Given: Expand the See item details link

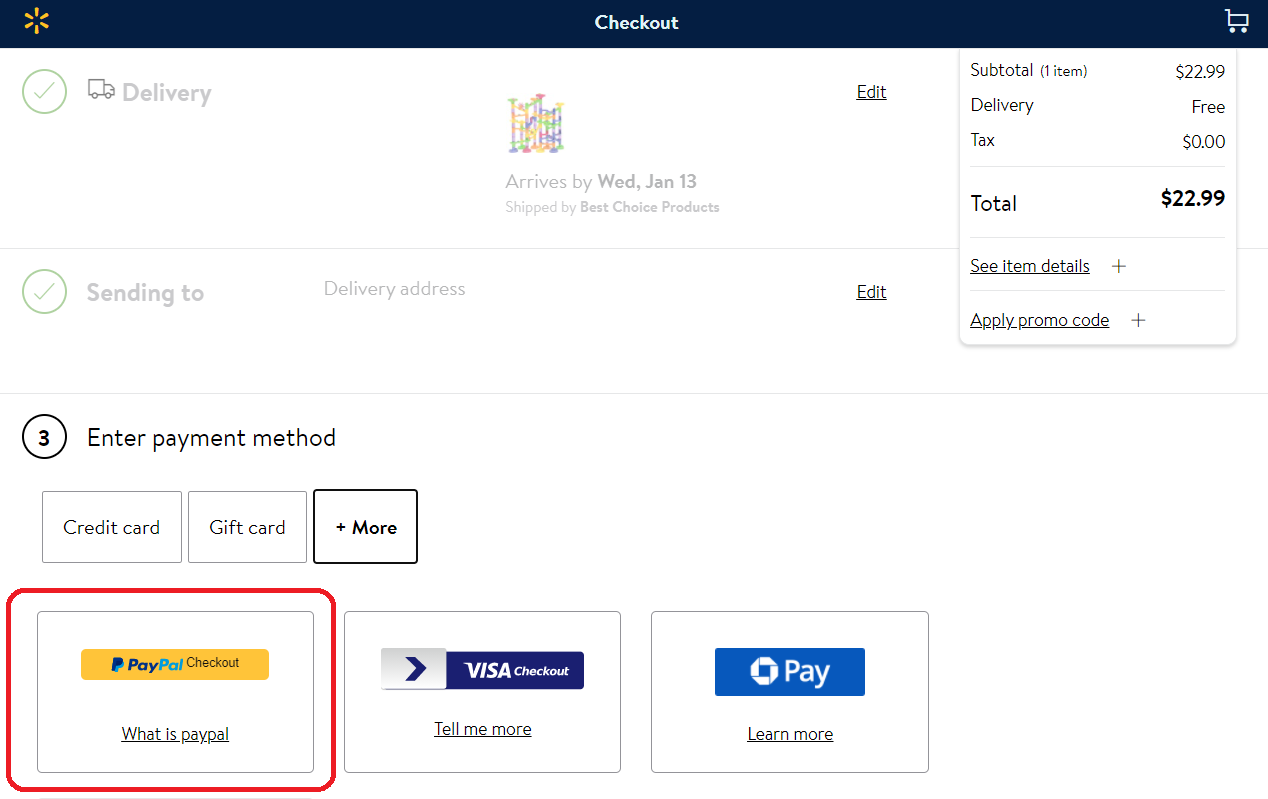Looking at the screenshot, I should 1030,266.
